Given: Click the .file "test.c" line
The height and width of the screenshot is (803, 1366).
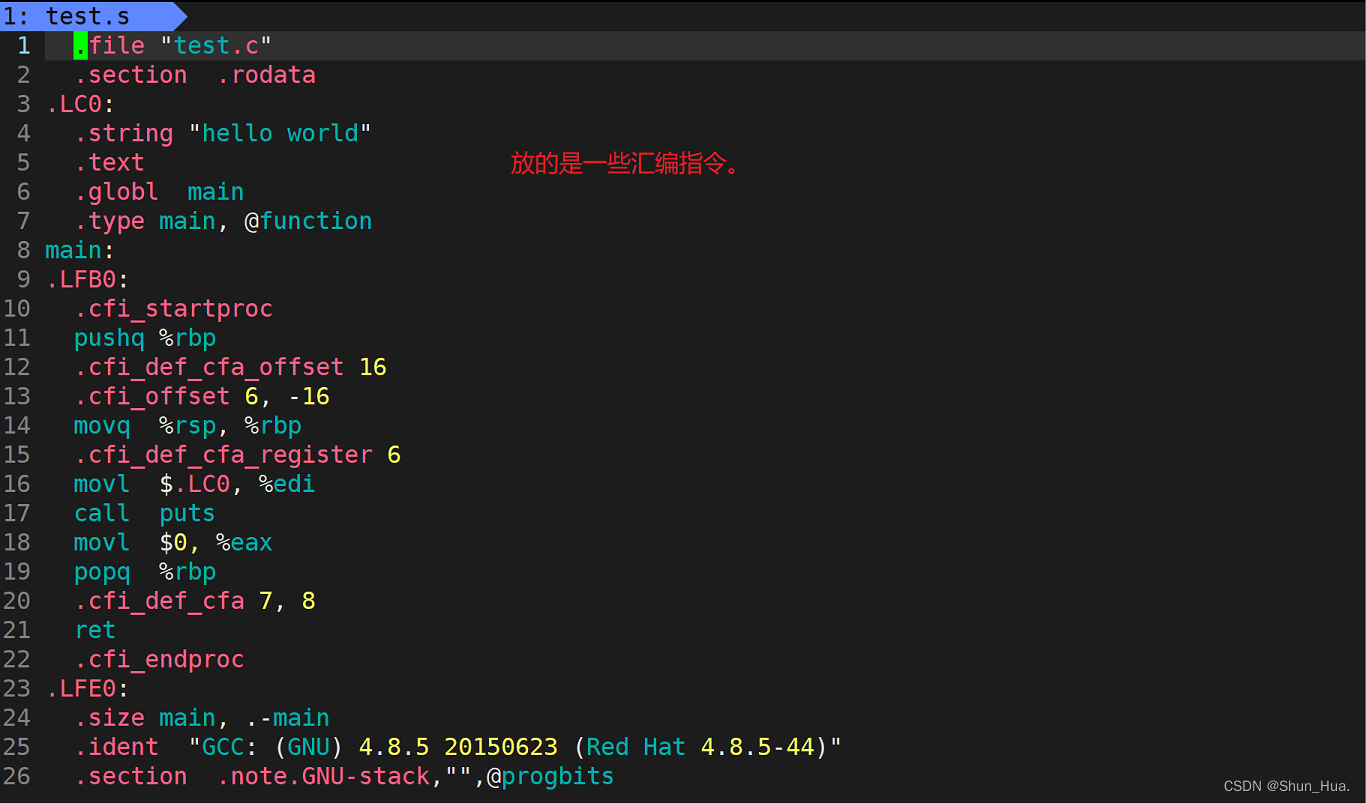Looking at the screenshot, I should [173, 45].
